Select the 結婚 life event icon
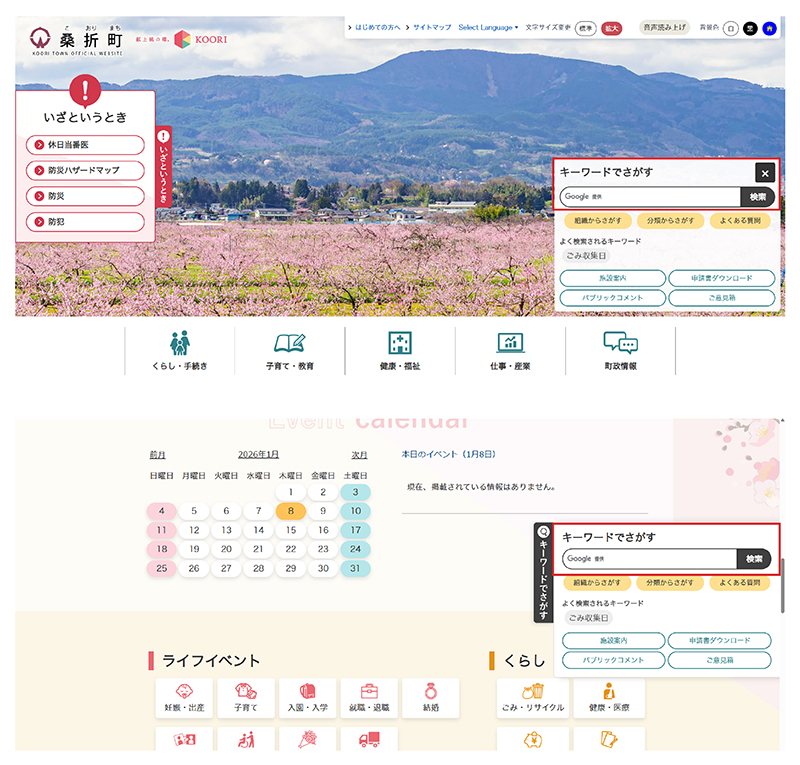The height and width of the screenshot is (765, 800). (431, 699)
